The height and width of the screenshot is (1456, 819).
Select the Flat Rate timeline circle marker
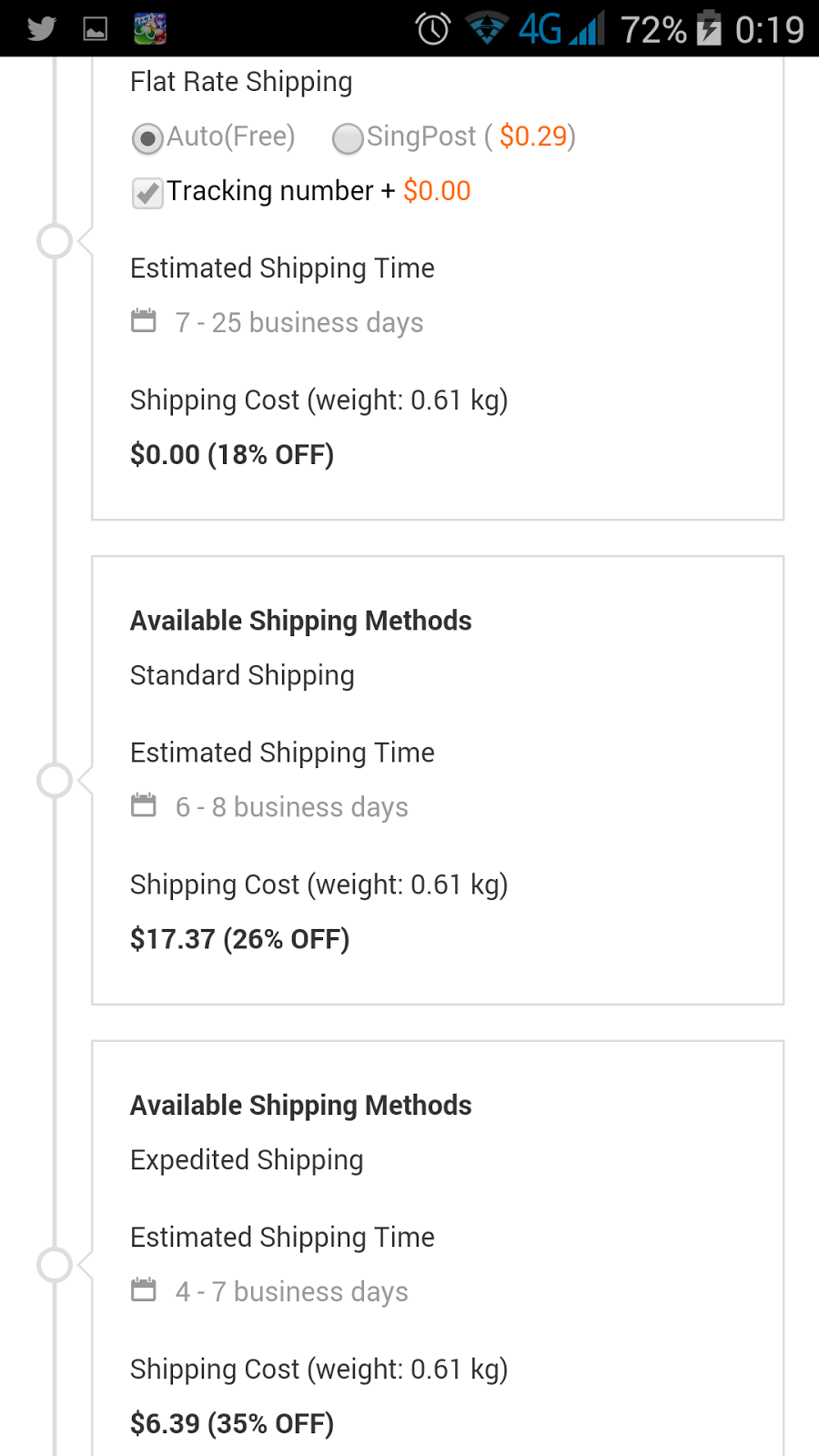click(55, 241)
